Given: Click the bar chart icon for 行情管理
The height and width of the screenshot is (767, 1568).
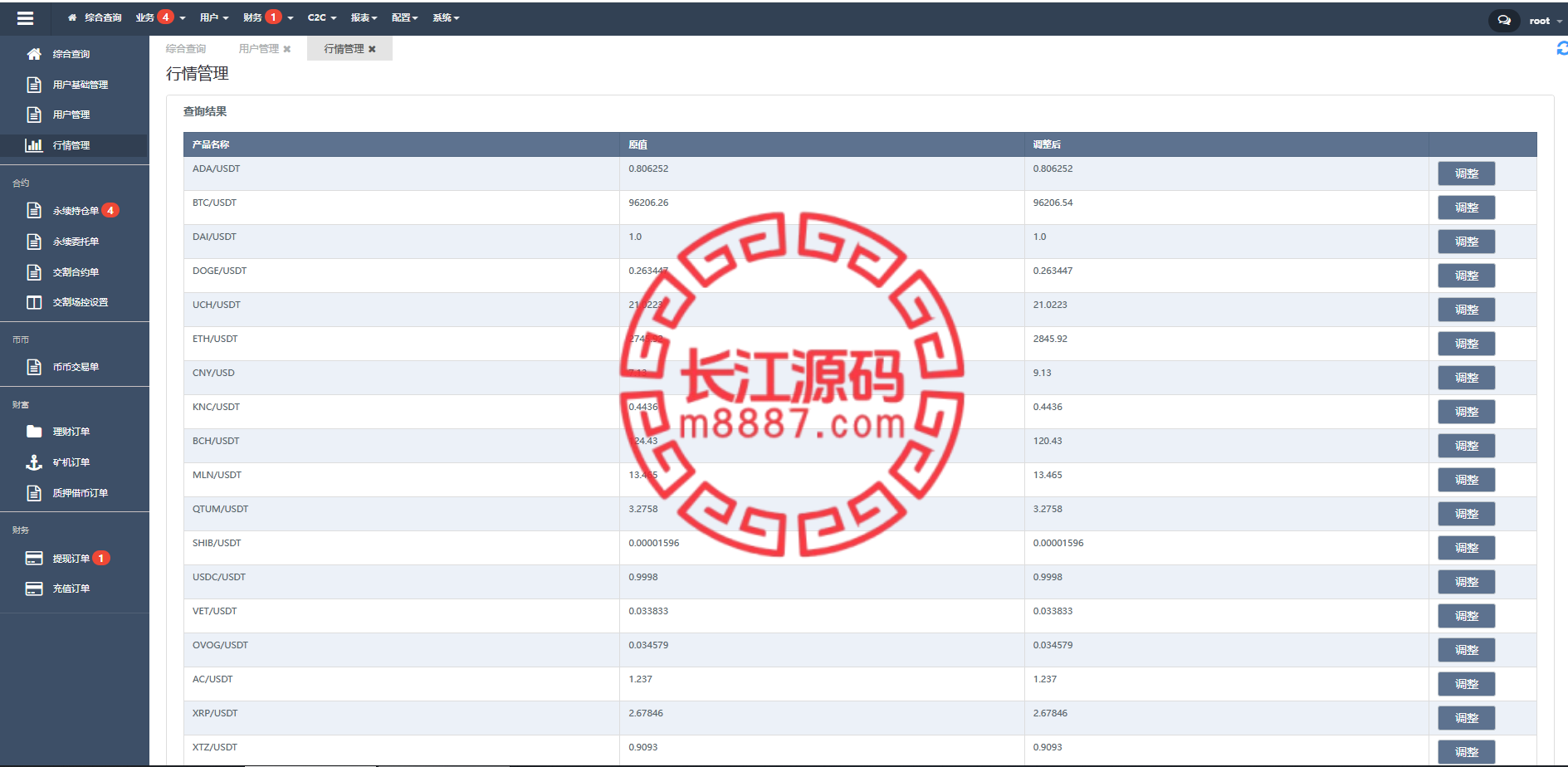Looking at the screenshot, I should 34,145.
